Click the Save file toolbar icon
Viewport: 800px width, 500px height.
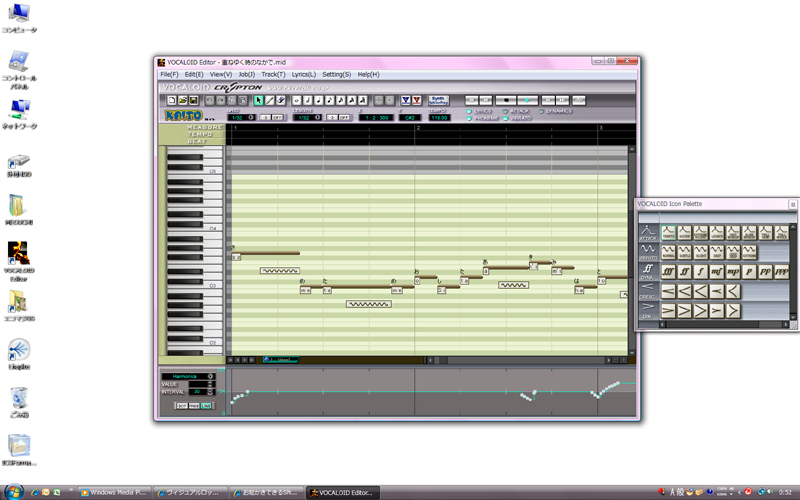click(192, 100)
